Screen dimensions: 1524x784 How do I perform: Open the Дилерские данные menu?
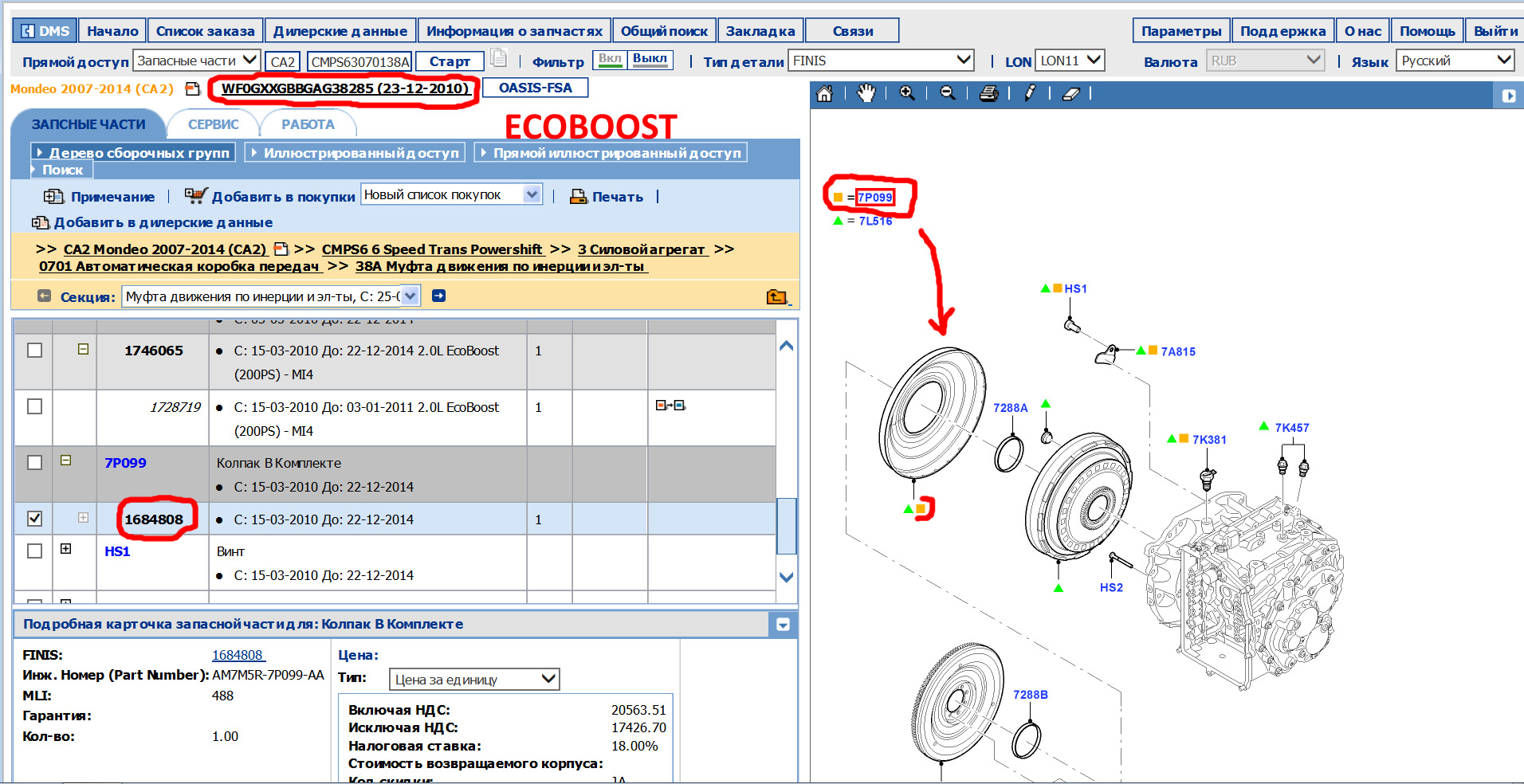(340, 31)
